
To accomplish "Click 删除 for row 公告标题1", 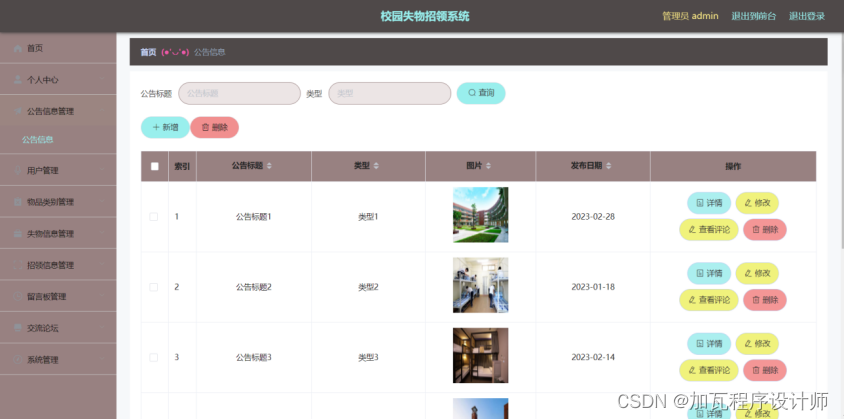I will 765,229.
